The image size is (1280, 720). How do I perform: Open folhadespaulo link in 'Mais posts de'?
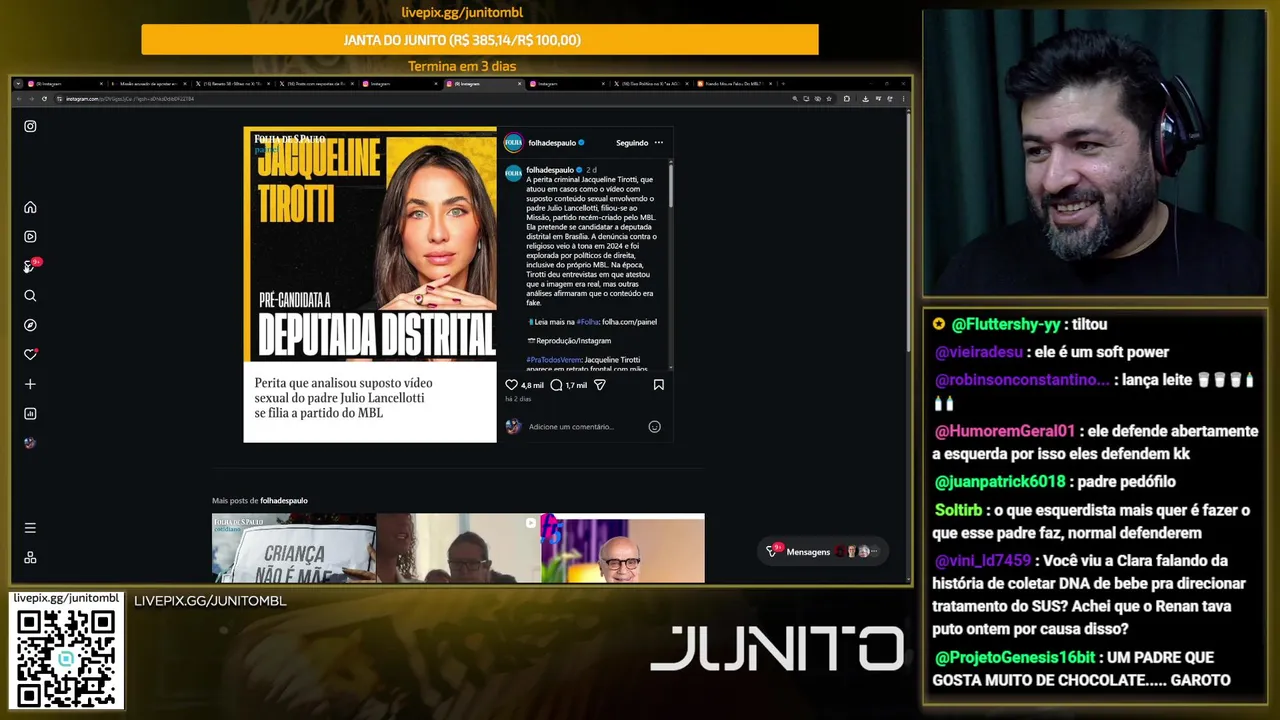[x=284, y=500]
